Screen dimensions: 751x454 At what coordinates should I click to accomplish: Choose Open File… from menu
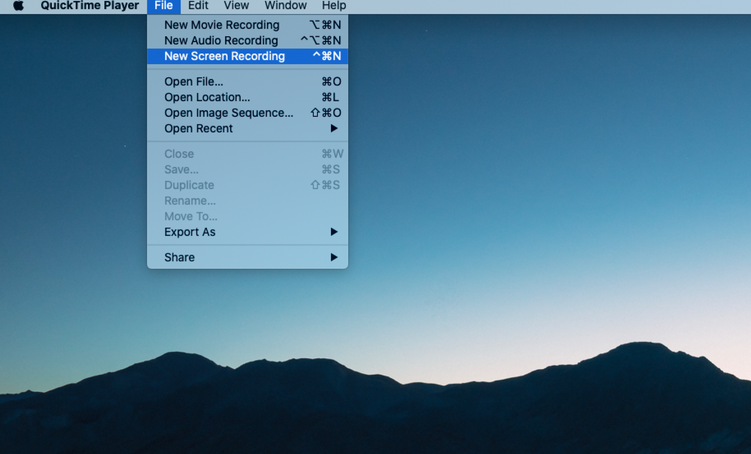pyautogui.click(x=248, y=81)
